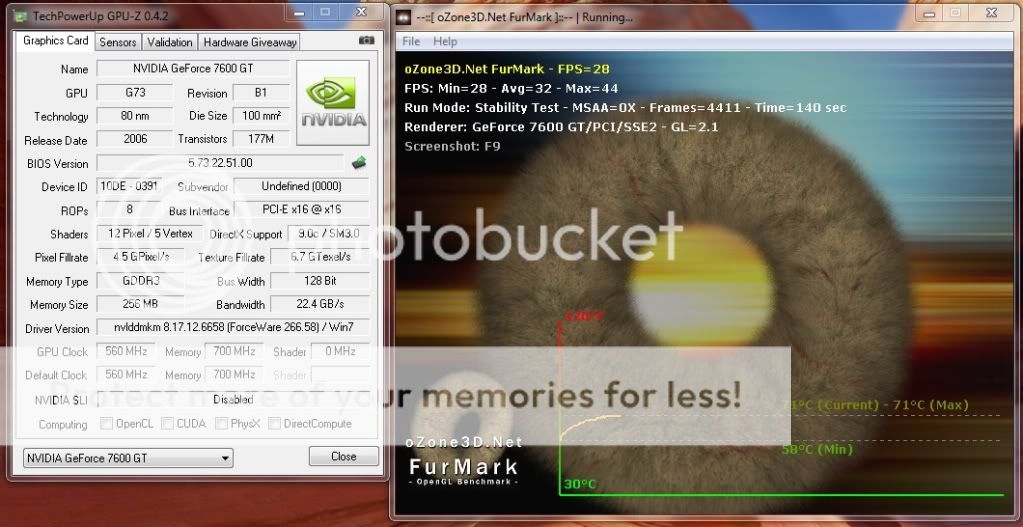Click the Renderer: GeForce 7600 GT line

561,127
